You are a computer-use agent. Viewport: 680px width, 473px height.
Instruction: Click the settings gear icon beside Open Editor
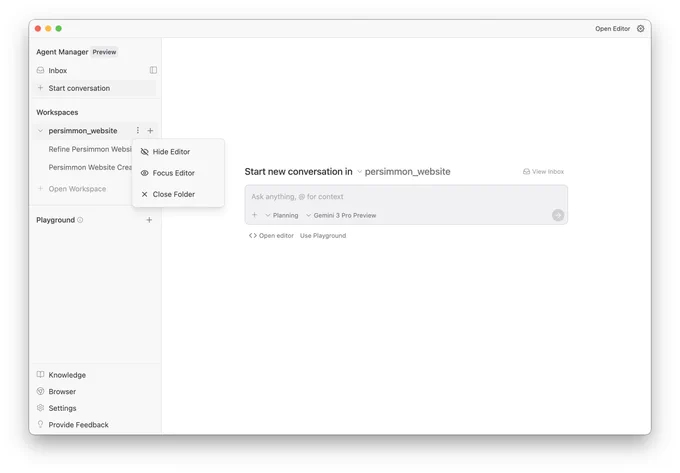coord(641,29)
